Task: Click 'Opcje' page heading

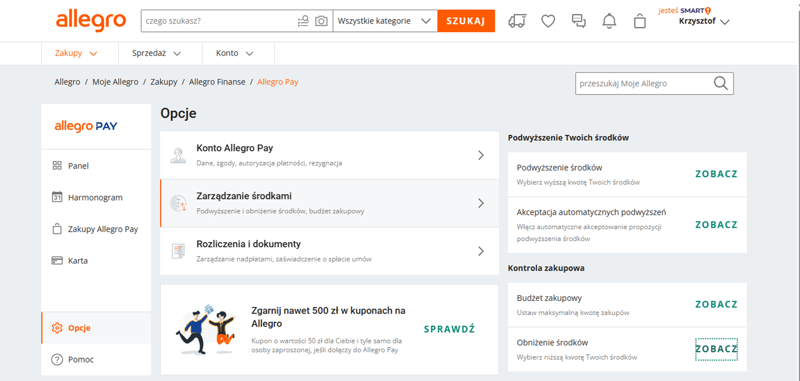Action: pos(178,114)
